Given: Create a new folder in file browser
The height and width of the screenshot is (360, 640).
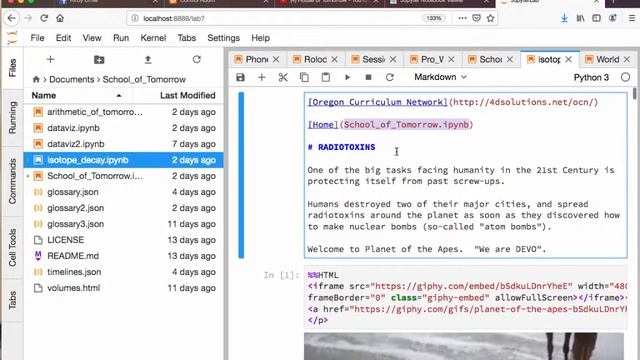Looking at the screenshot, I should point(99,60).
